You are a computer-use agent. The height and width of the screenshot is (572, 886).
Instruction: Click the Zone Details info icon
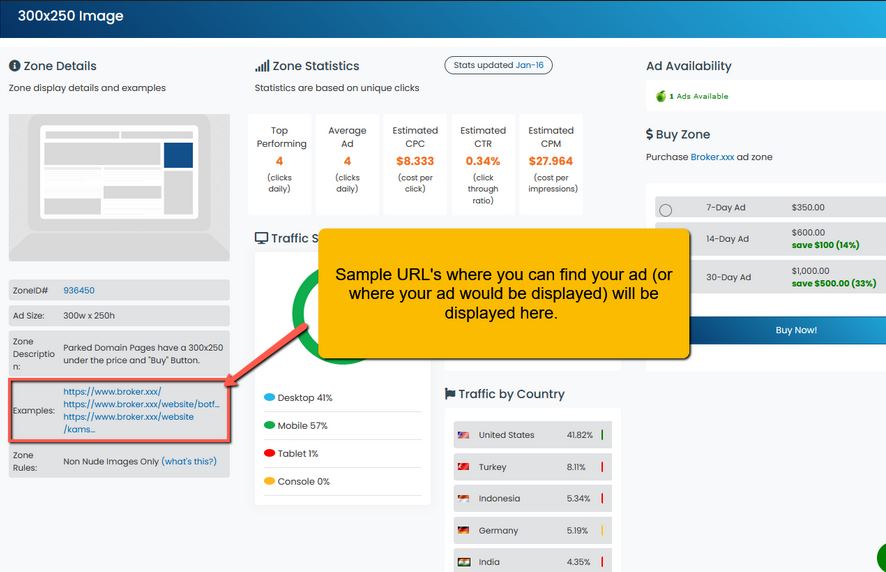click(x=15, y=66)
